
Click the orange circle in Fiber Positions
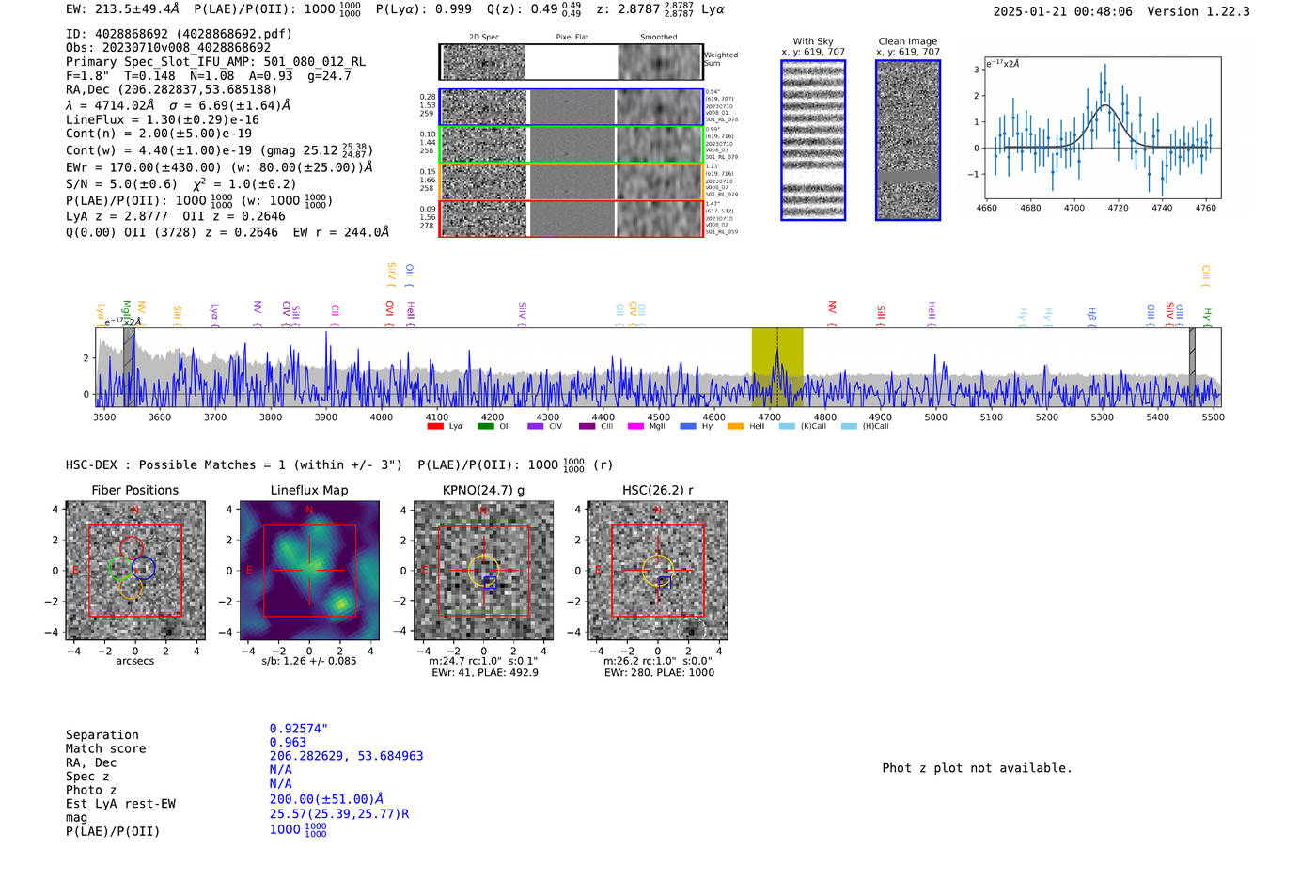coord(131,588)
